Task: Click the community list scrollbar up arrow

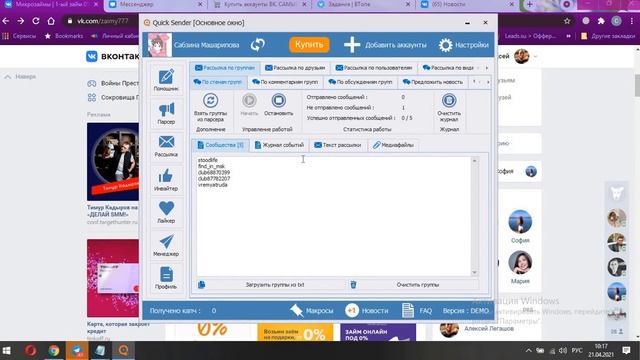Action: point(474,161)
